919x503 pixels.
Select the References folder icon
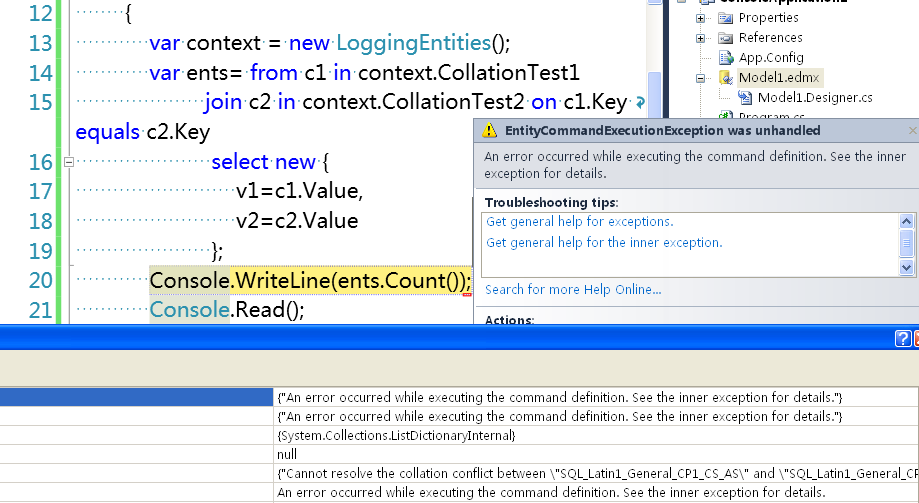pyautogui.click(x=726, y=38)
